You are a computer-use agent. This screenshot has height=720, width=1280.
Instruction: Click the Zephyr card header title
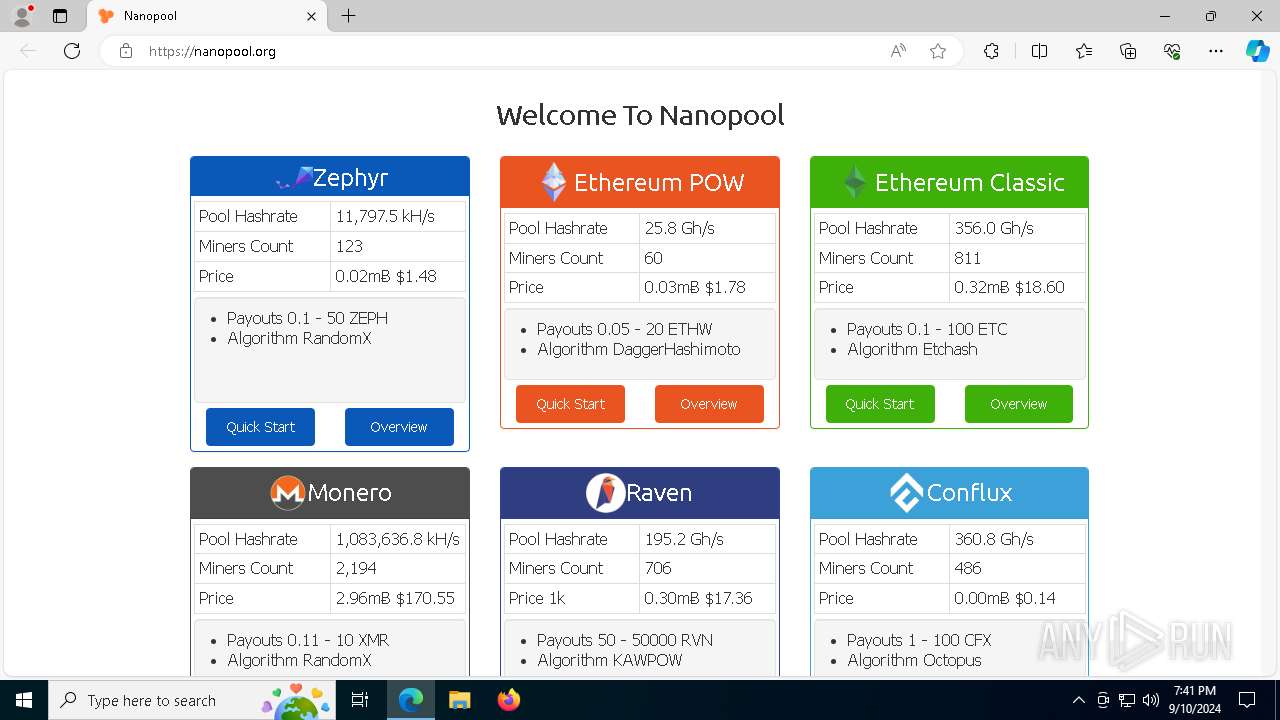pos(350,178)
